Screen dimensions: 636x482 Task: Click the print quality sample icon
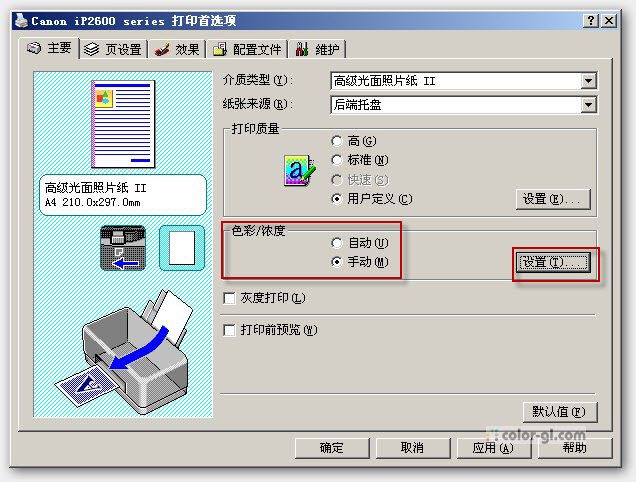(x=299, y=170)
